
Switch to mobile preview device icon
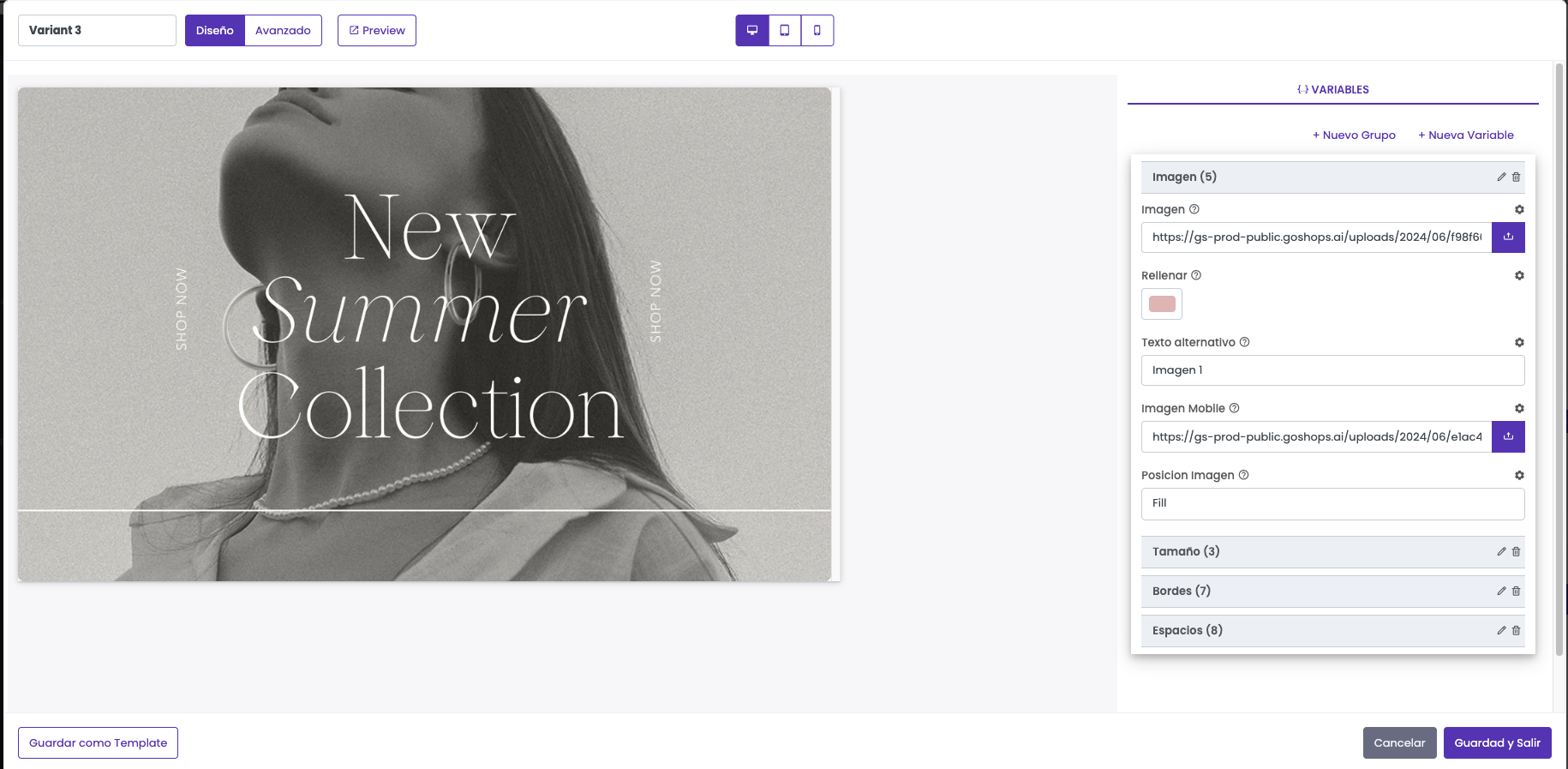click(x=817, y=30)
